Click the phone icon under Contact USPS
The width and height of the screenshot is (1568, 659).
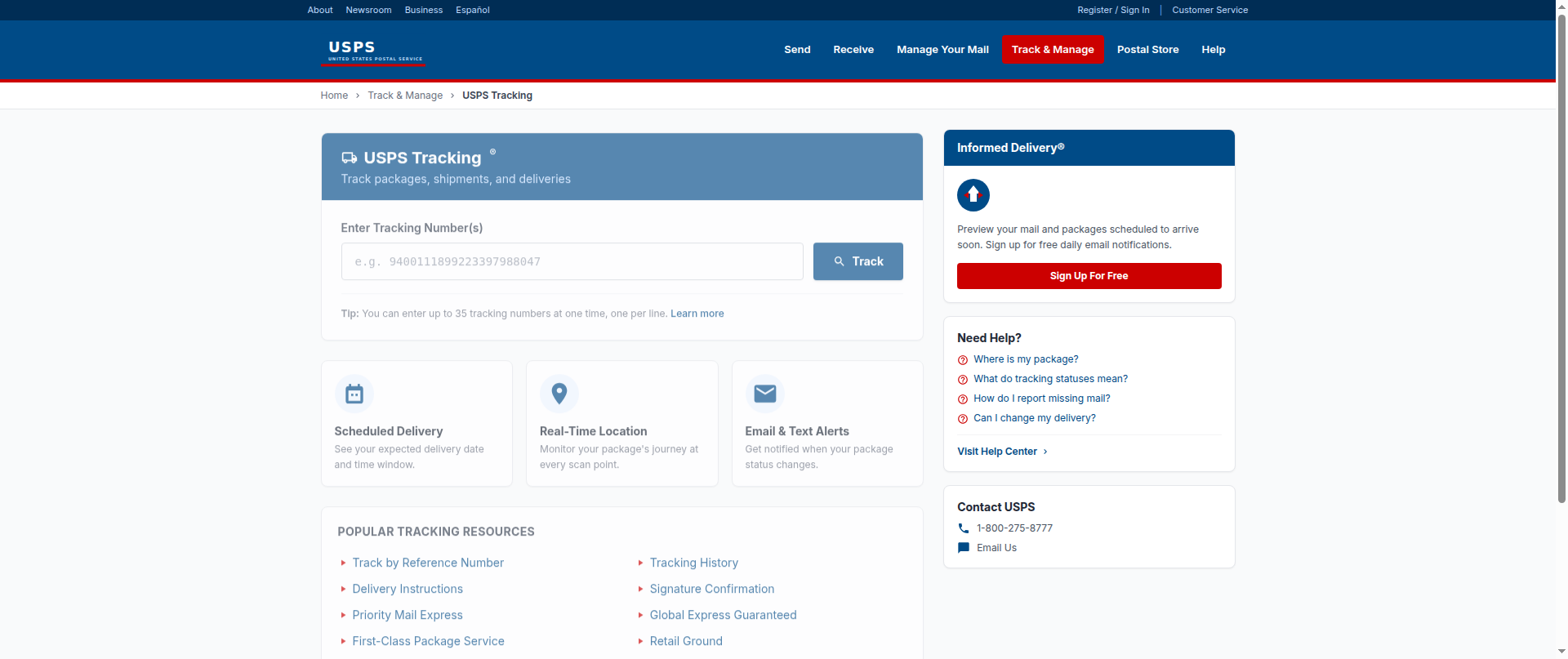pos(964,528)
